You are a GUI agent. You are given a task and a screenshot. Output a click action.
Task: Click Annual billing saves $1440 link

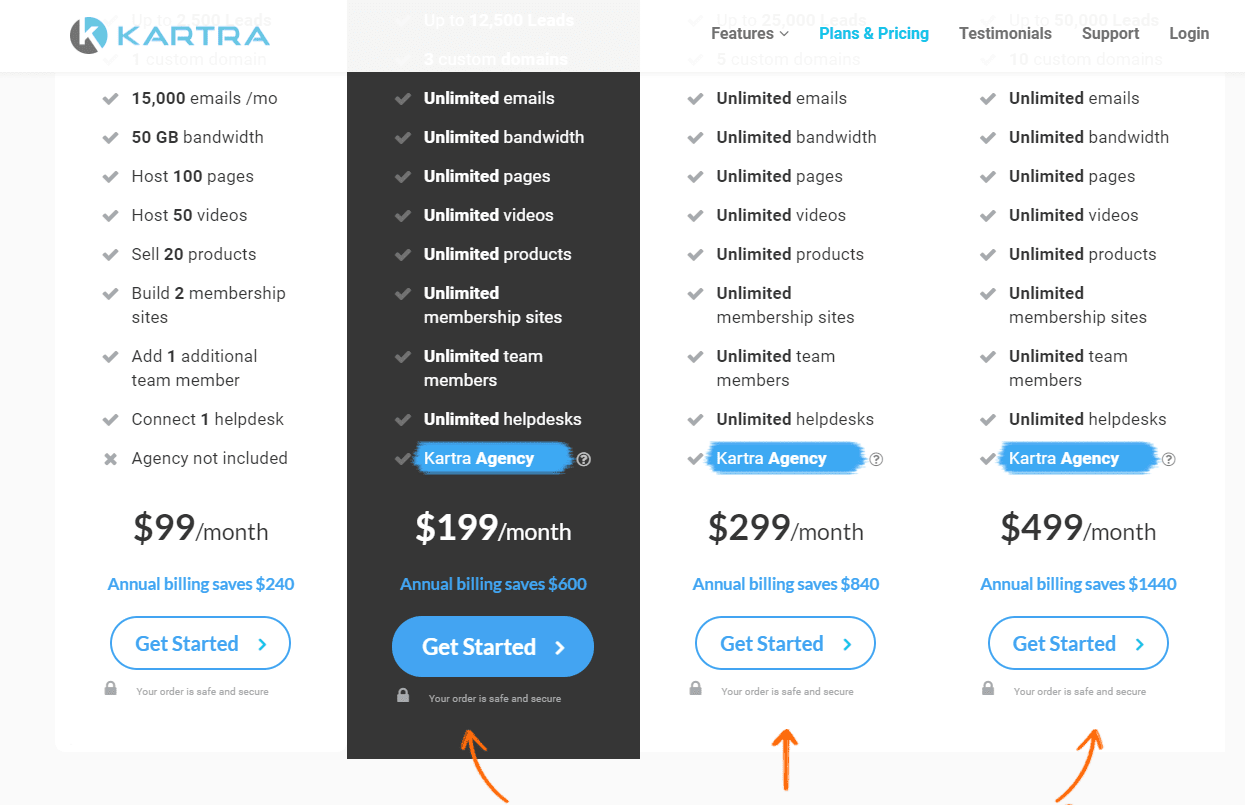point(1078,584)
